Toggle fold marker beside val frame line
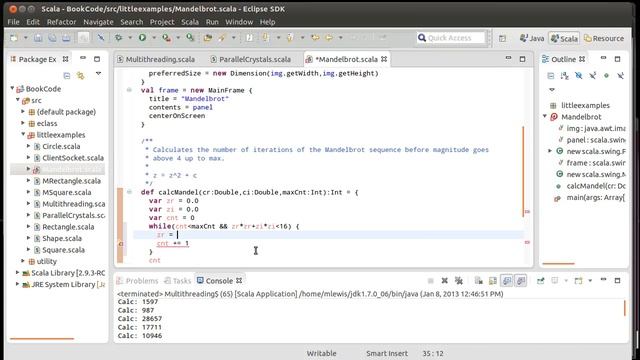This screenshot has height=360, width=640. point(129,90)
